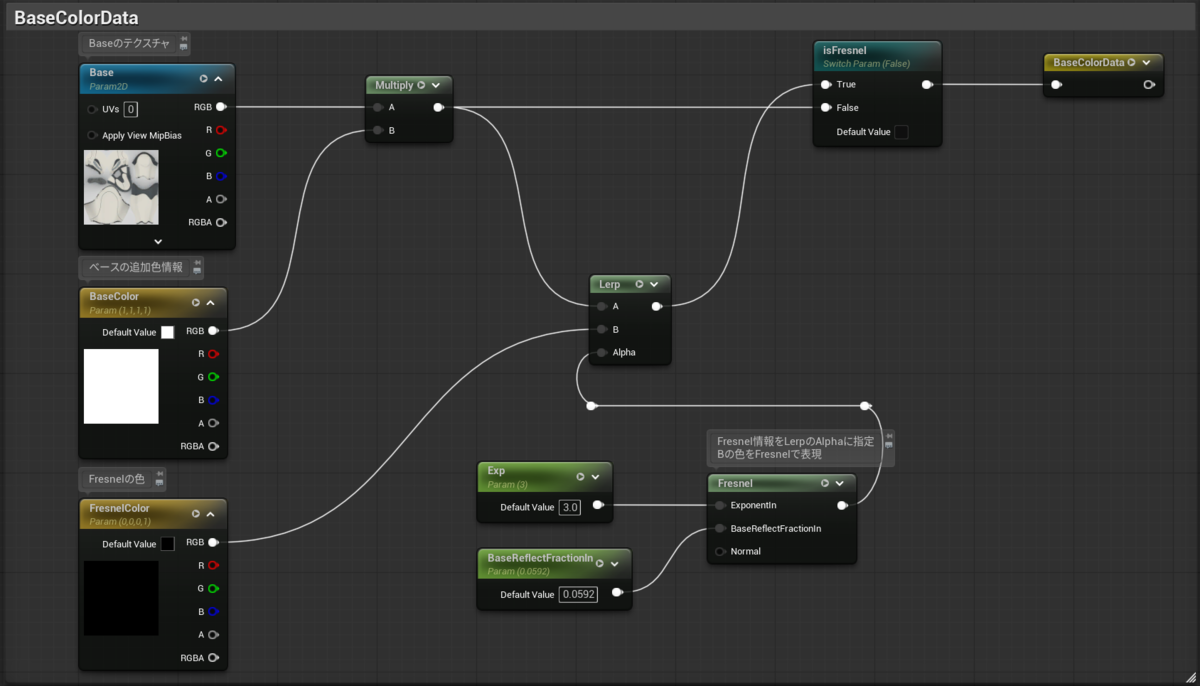
Task: Click the Lerp node's Alpha input pin
Action: pyautogui.click(x=601, y=352)
